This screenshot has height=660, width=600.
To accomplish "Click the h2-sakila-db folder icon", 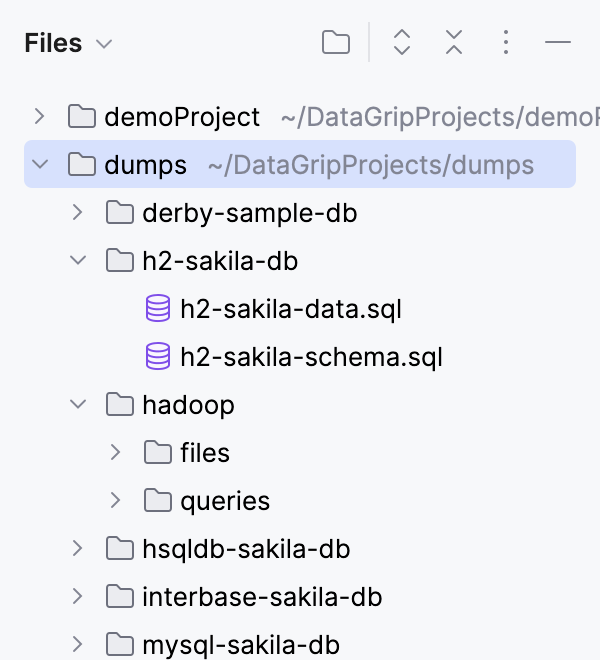I will coord(120,260).
